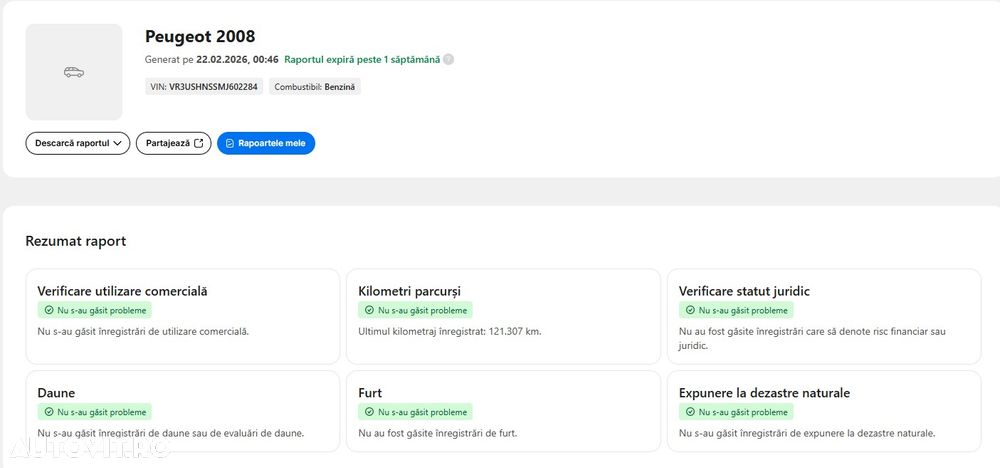Click the Partajează share button
The height and width of the screenshot is (468, 1000).
pos(173,143)
